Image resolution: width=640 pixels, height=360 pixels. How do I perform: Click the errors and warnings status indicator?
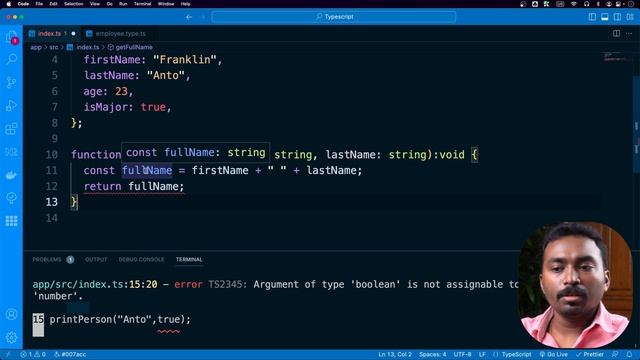[33, 354]
